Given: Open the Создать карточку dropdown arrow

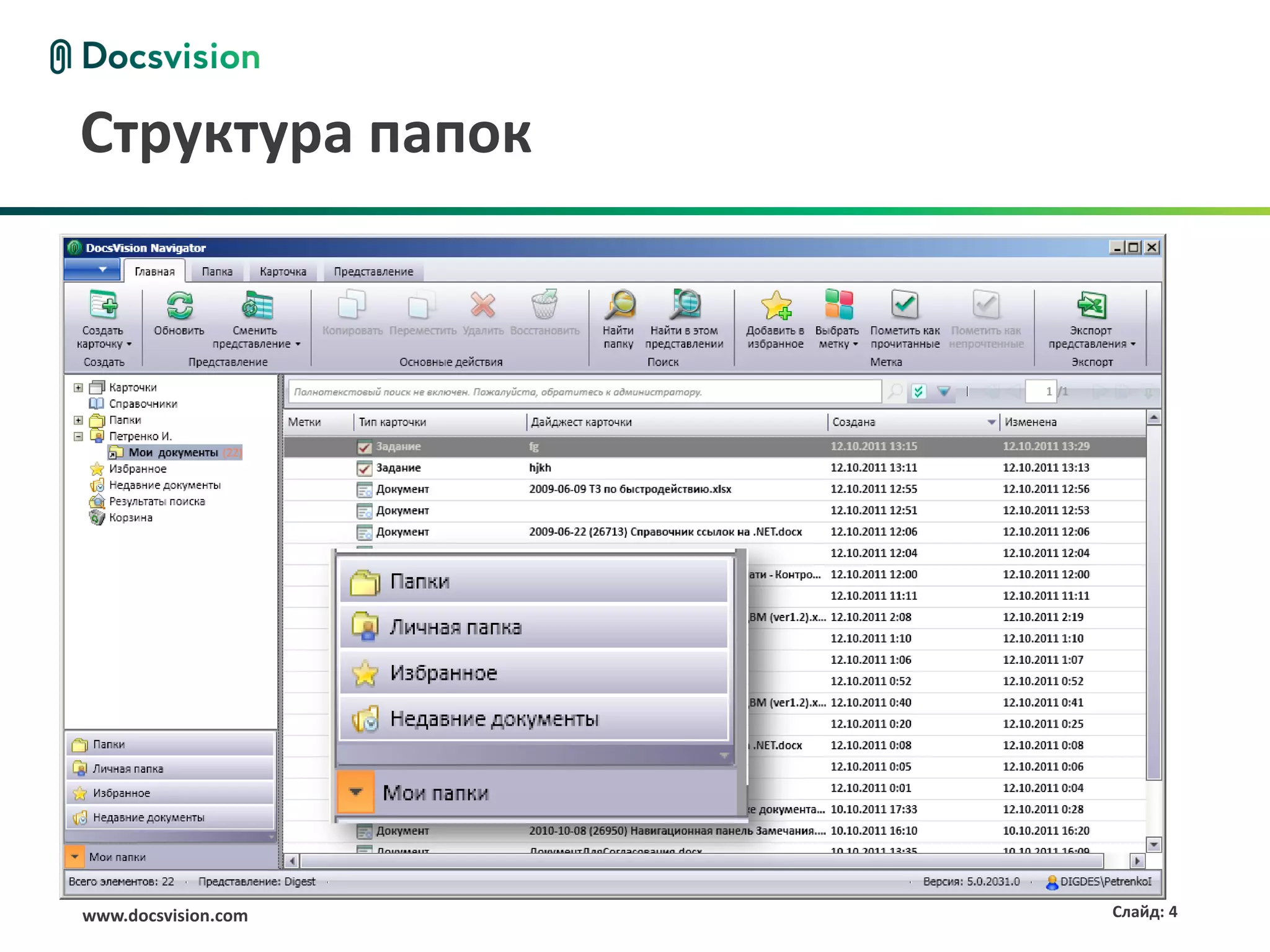Looking at the screenshot, I should pyautogui.click(x=129, y=345).
